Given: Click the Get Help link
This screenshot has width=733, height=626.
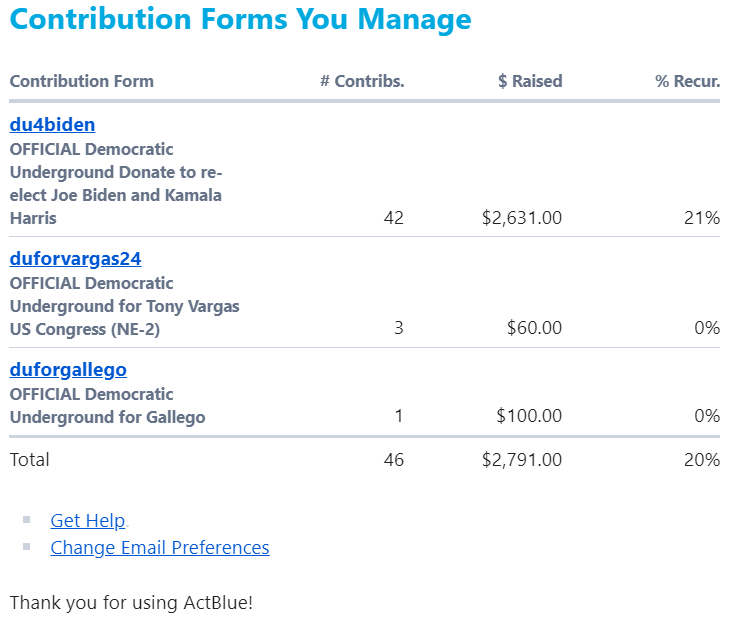Looking at the screenshot, I should tap(88, 521).
